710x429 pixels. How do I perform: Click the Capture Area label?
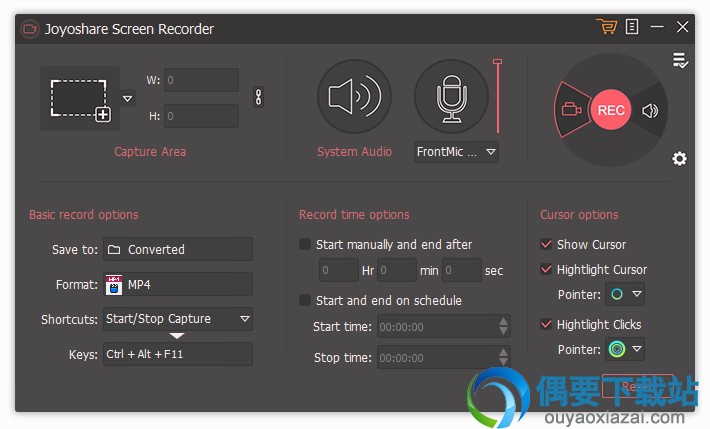pos(150,151)
